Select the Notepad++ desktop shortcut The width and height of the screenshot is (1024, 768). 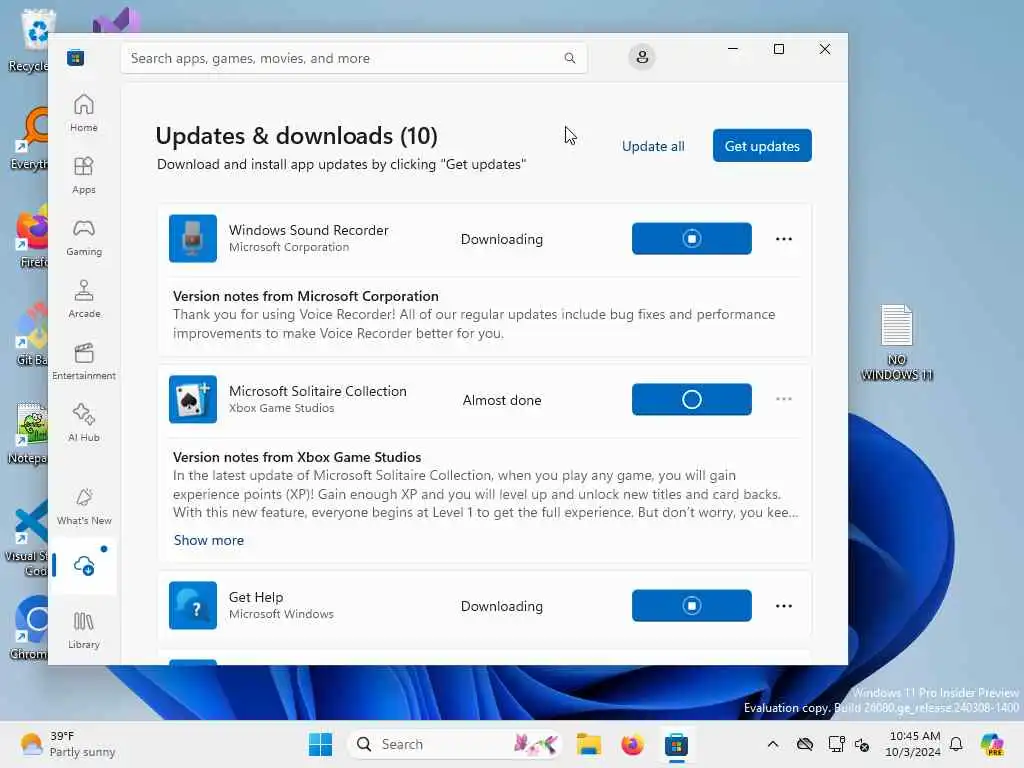[29, 433]
